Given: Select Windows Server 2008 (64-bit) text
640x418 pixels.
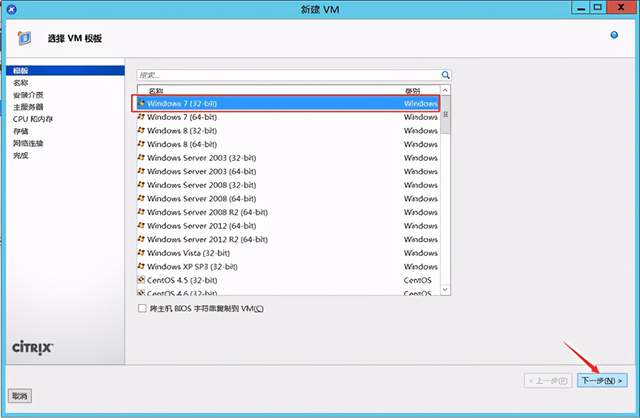Looking at the screenshot, I should pos(201,198).
